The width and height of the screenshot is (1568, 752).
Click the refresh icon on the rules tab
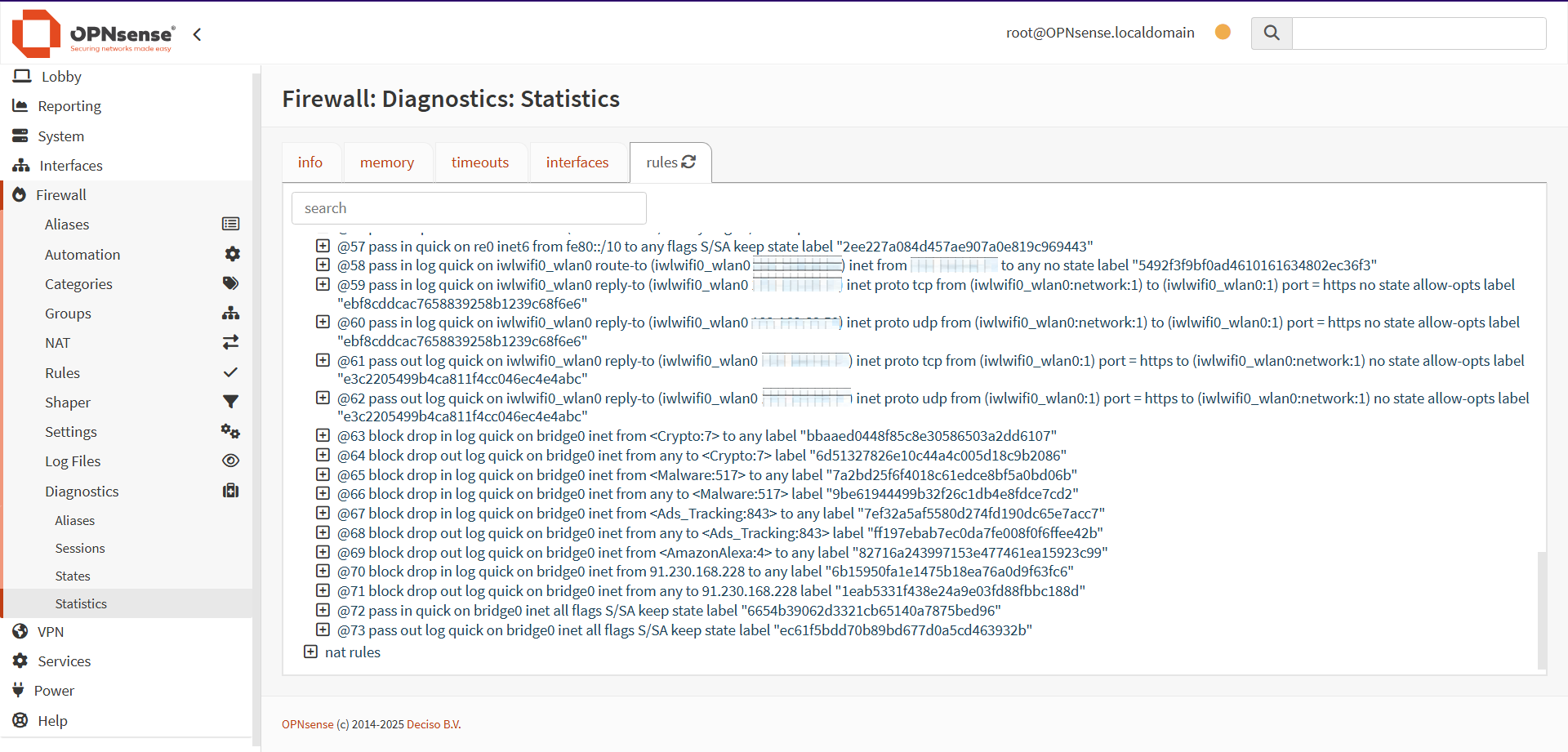688,162
